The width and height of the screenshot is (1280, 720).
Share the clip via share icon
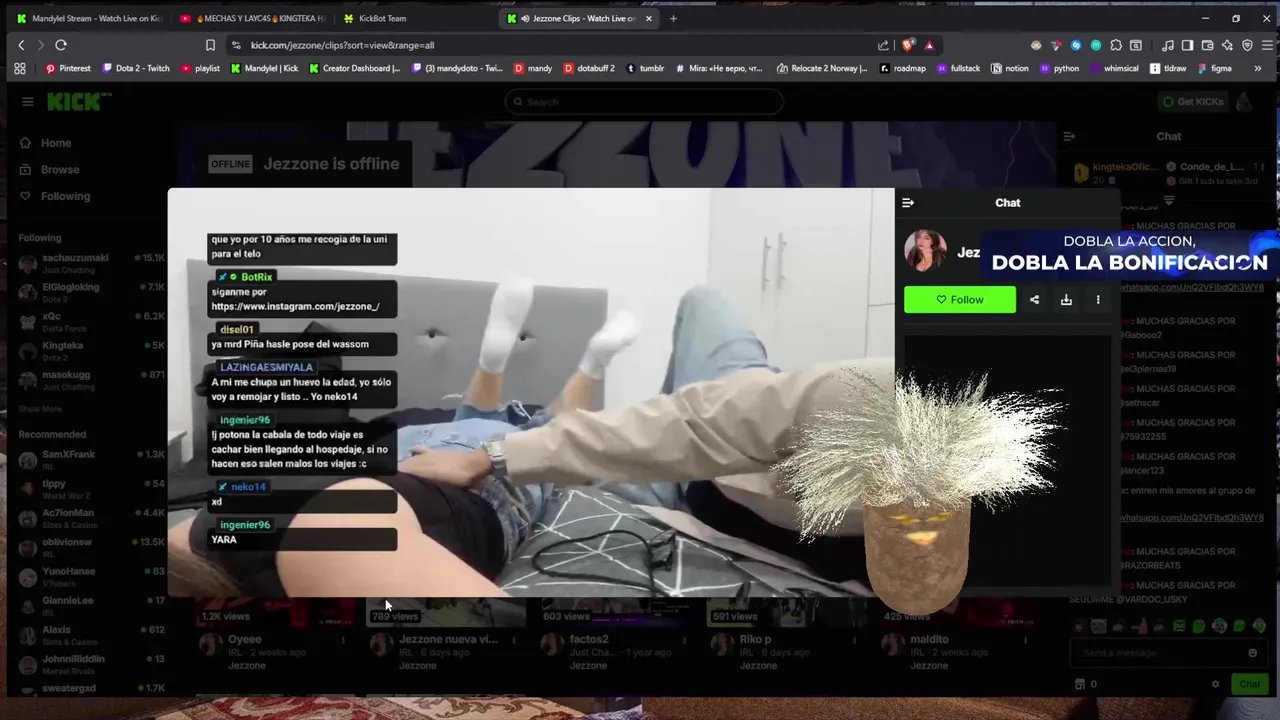[x=1034, y=300]
